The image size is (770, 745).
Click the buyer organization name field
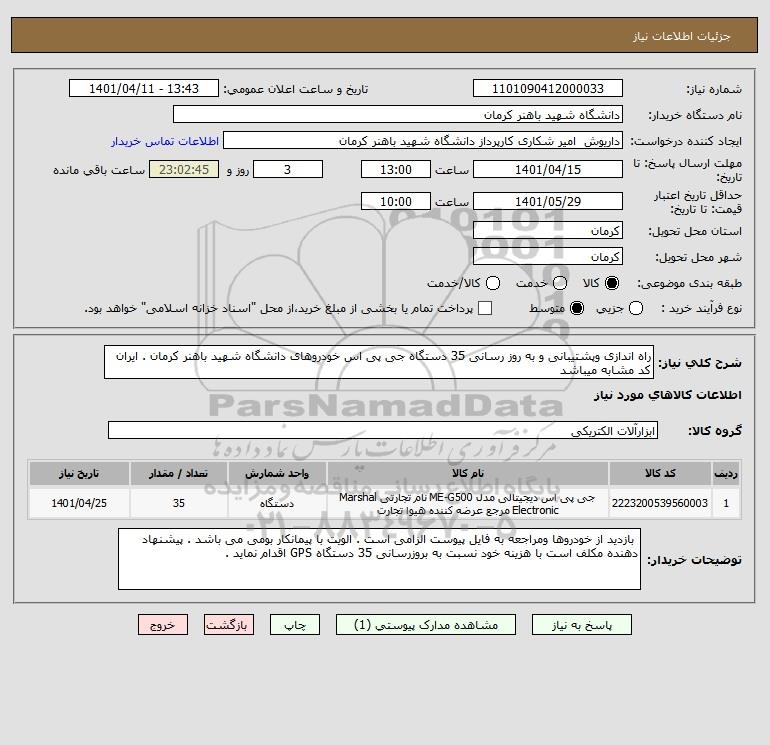point(398,115)
